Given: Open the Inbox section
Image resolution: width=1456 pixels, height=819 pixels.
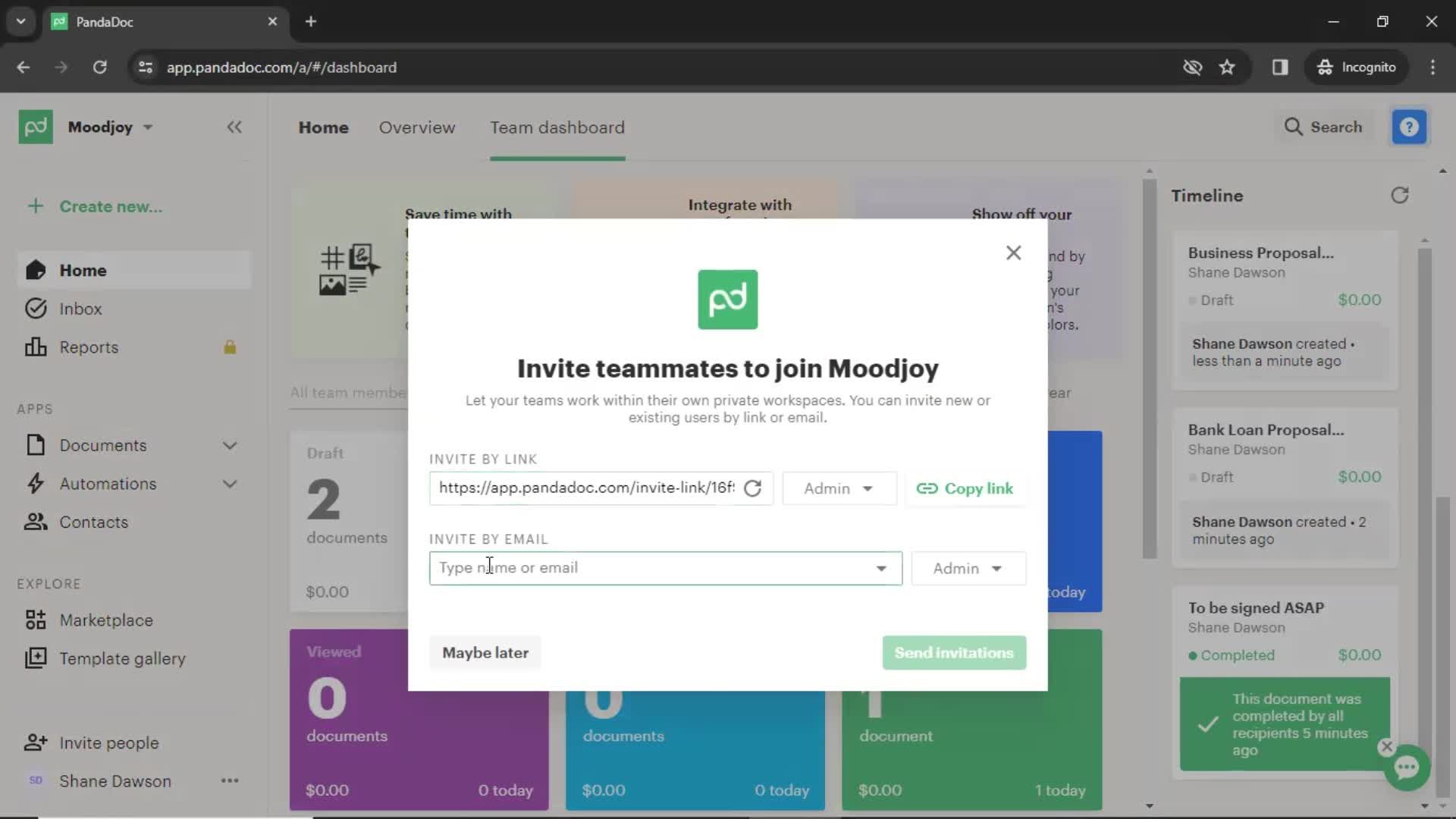Looking at the screenshot, I should tap(80, 309).
